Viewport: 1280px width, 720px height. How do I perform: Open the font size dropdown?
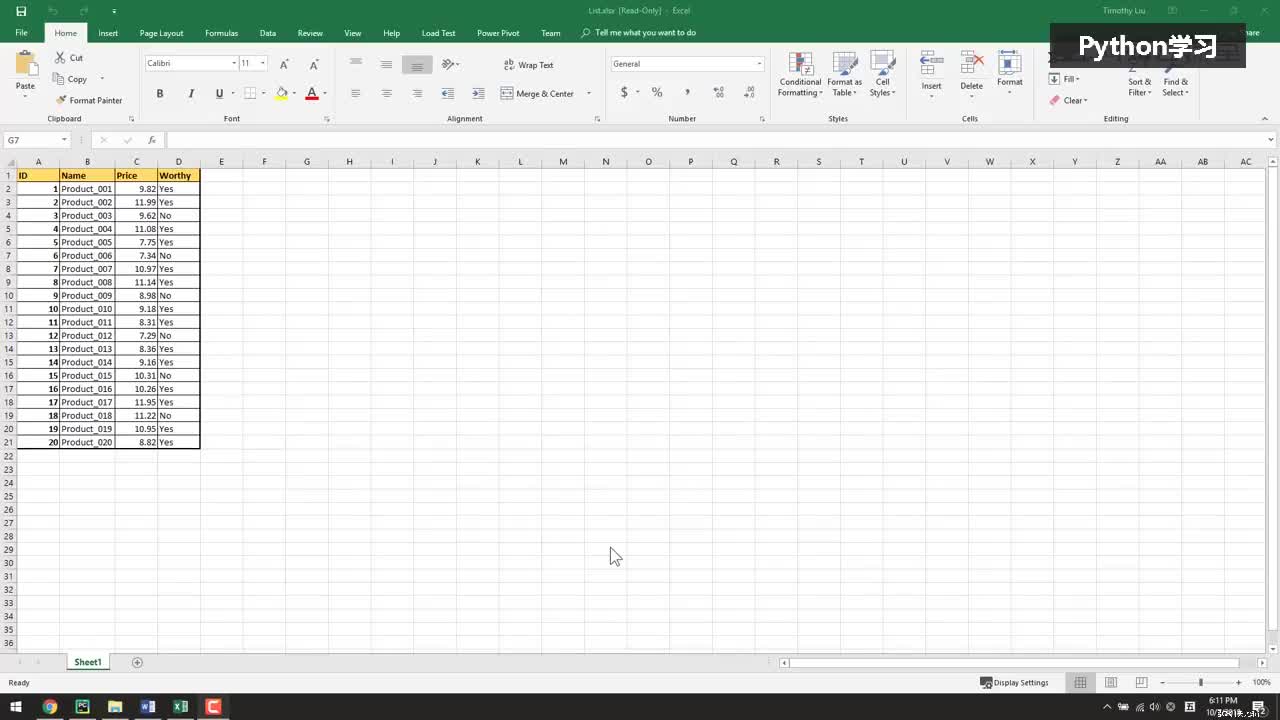coord(263,63)
